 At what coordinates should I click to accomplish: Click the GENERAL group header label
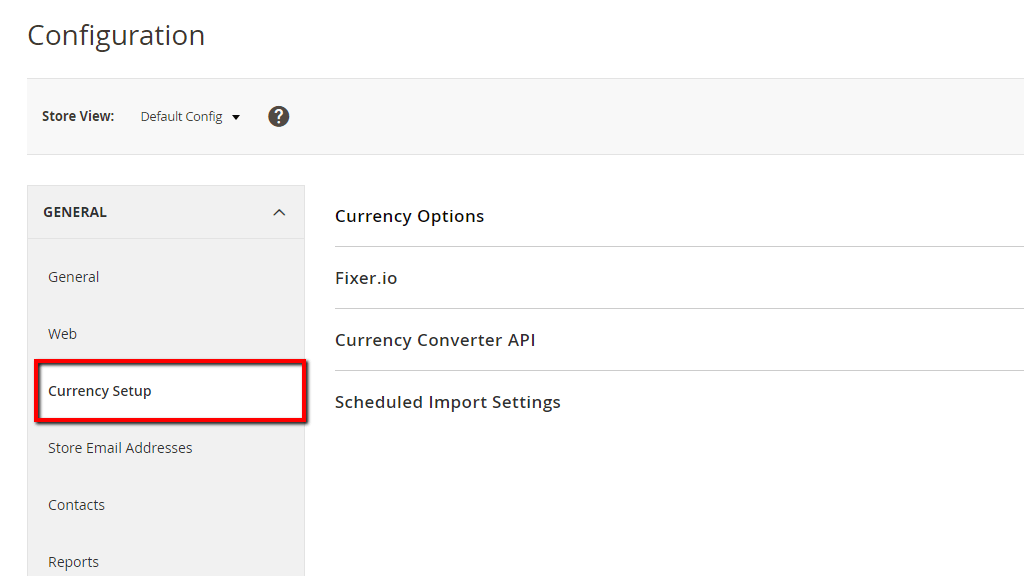coord(75,212)
